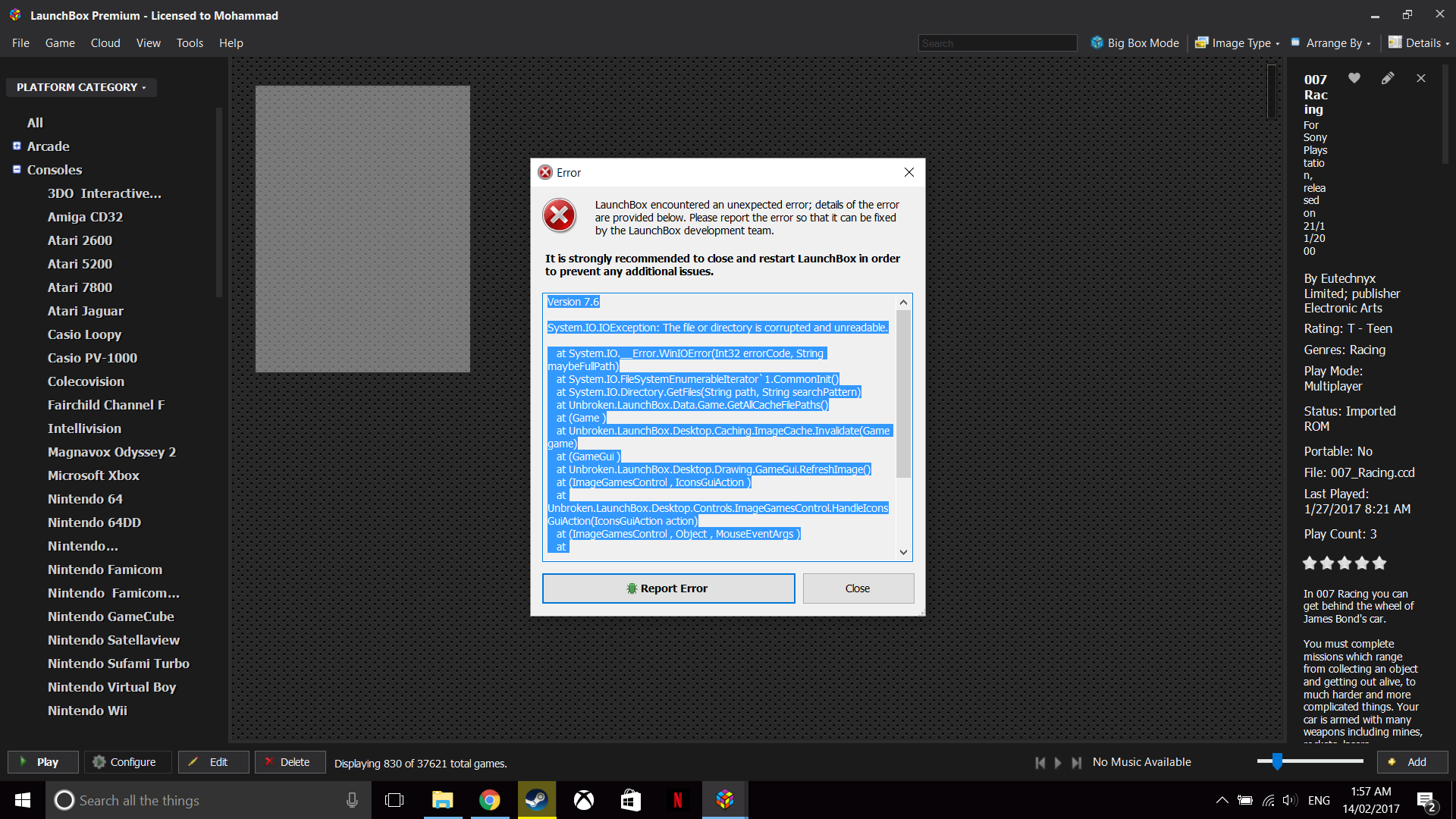Screen dimensions: 1456x819
Task: Click the image size slider handle
Action: tap(1278, 761)
